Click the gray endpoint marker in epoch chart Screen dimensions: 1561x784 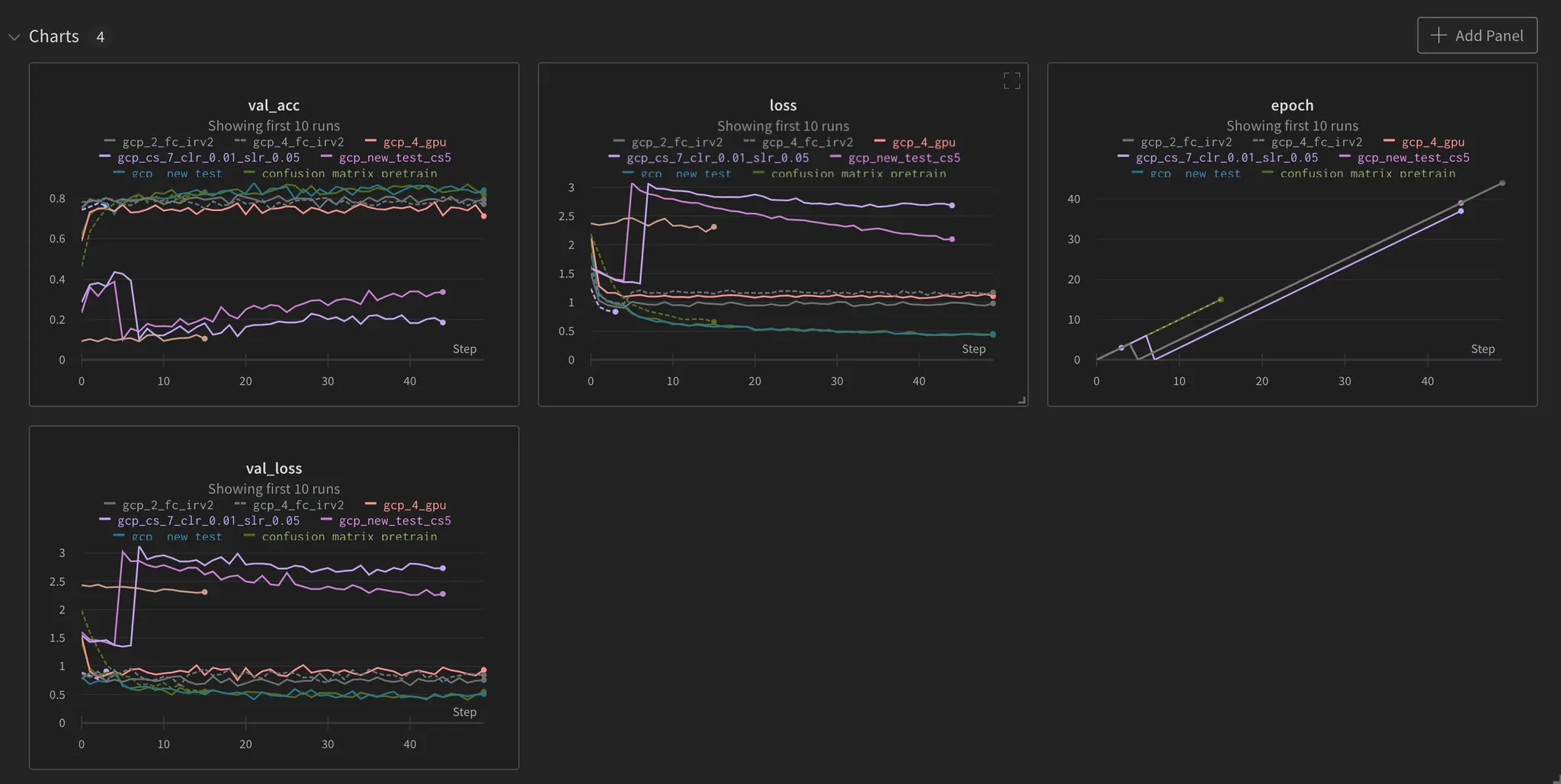pyautogui.click(x=1502, y=183)
